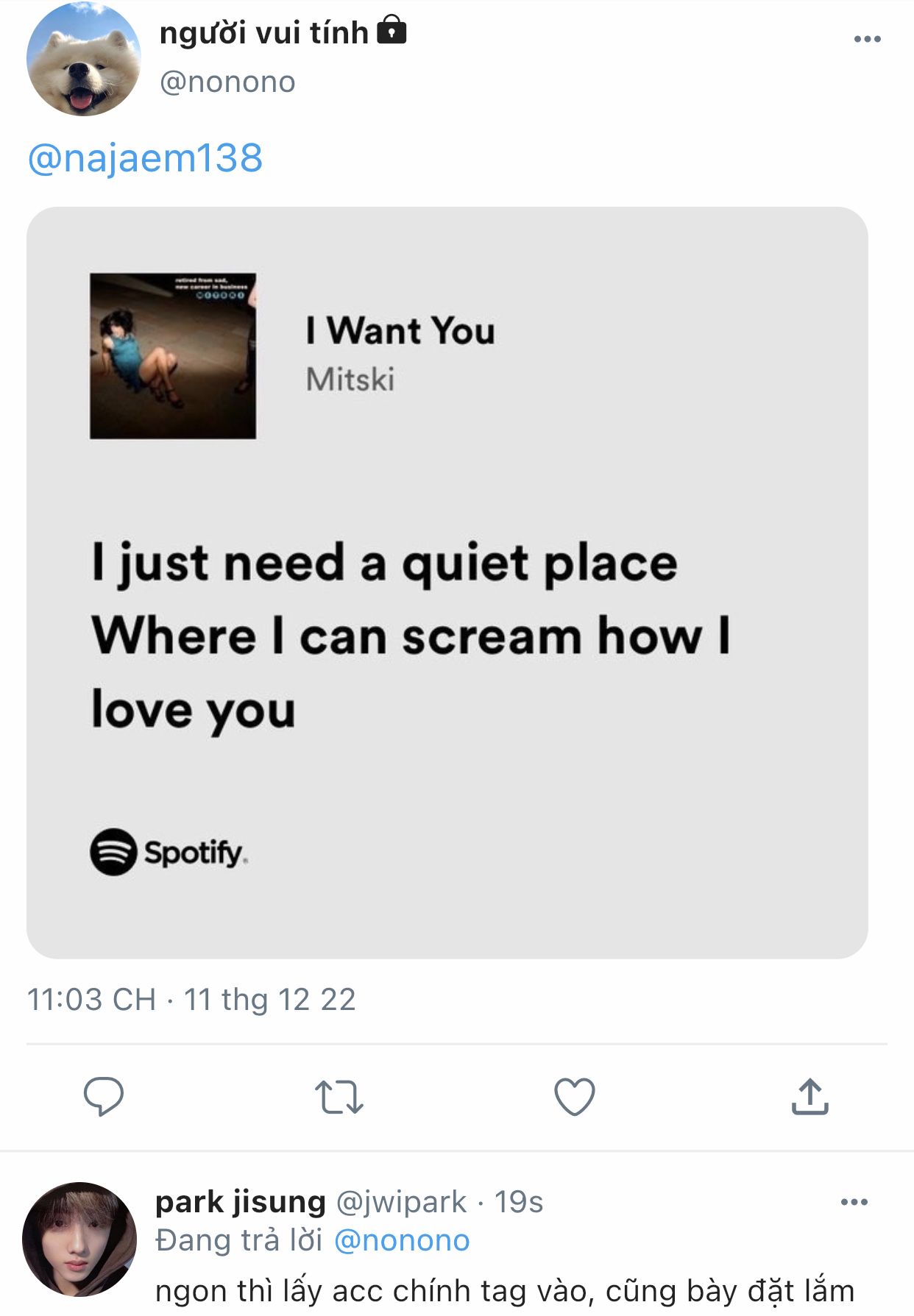The height and width of the screenshot is (1316, 914).
Task: Click park jisung display name
Action: click(x=240, y=1202)
